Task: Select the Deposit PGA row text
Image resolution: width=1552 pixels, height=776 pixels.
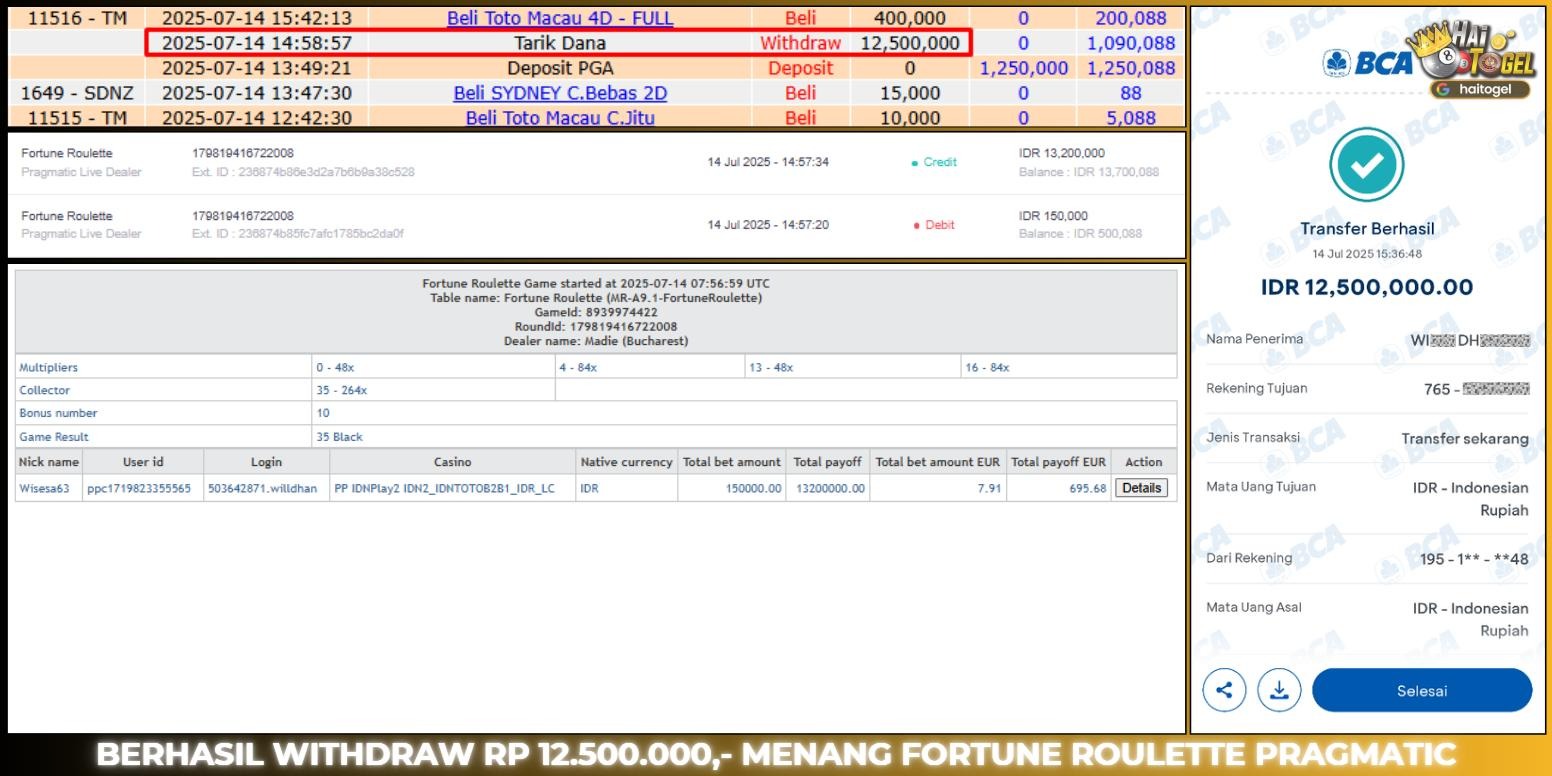Action: 560,68
